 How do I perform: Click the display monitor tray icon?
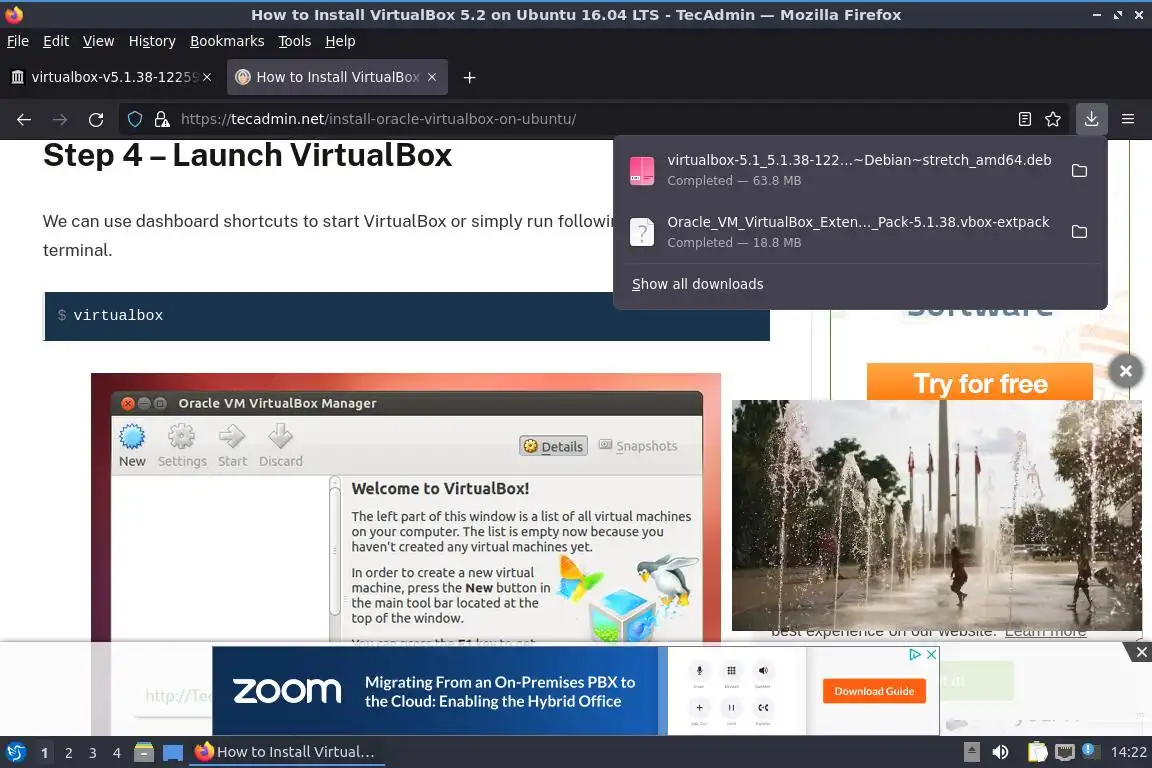(1065, 752)
